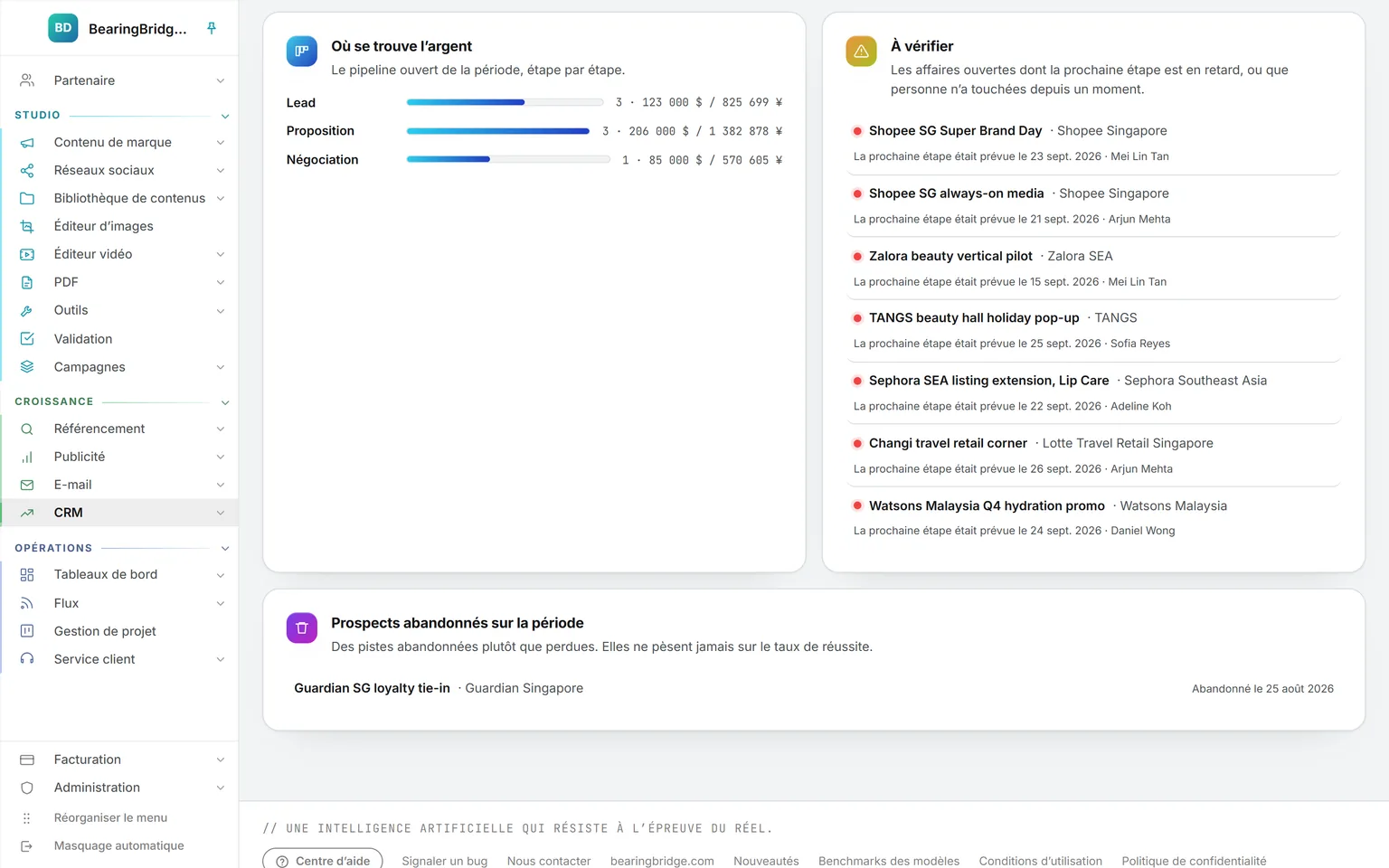Click the Éditeur d'images crop icon

pos(27,226)
